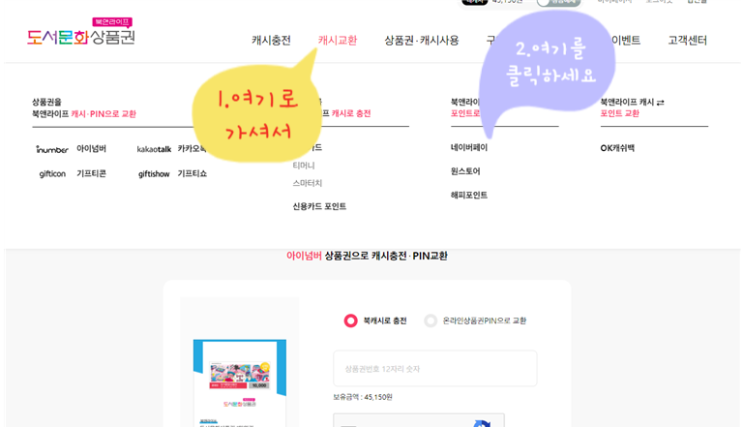The width and height of the screenshot is (743, 427).
Task: Click the 해피포인트 link
Action: [469, 195]
